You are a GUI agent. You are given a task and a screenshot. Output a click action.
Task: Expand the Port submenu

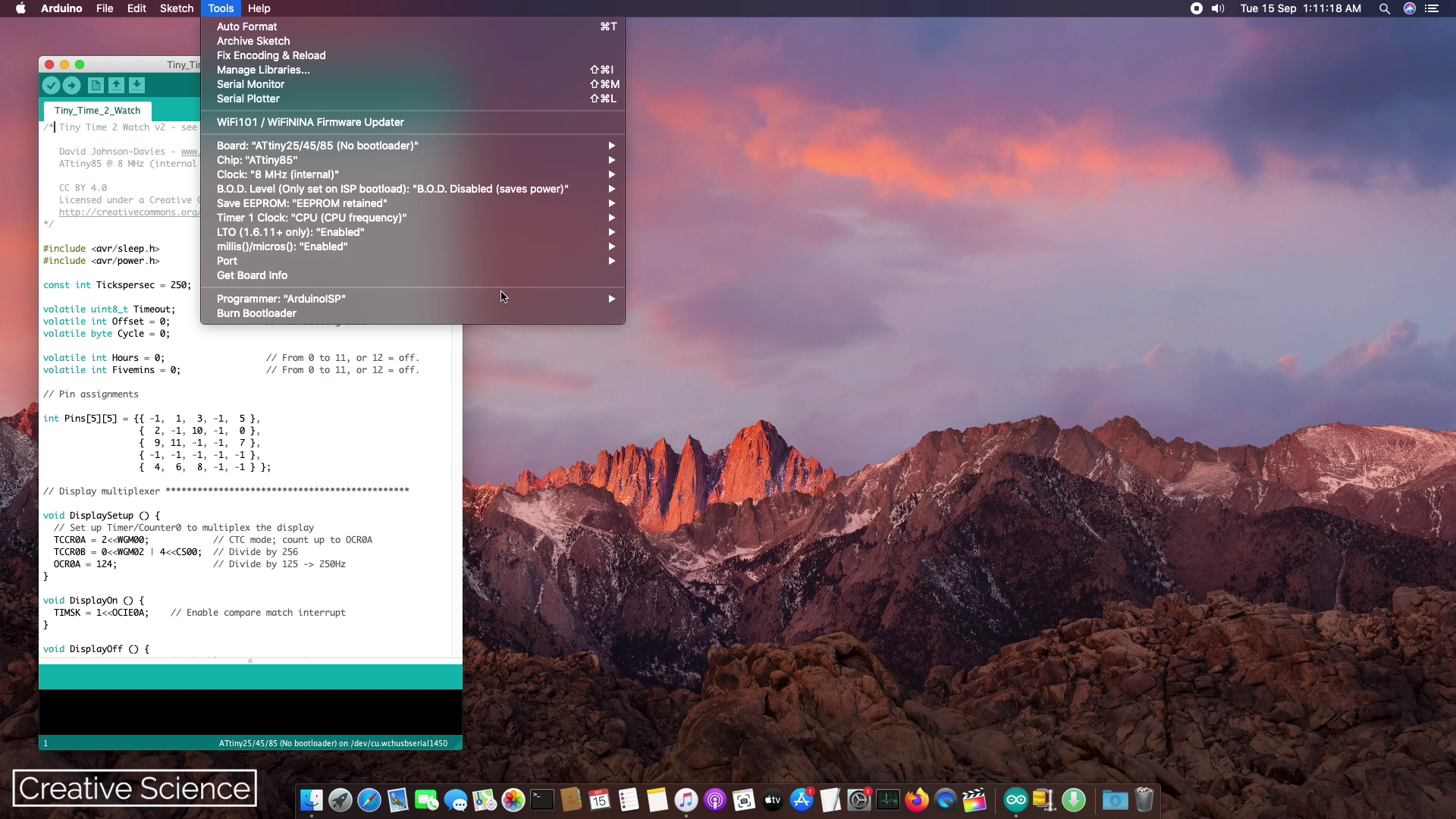[x=413, y=261]
